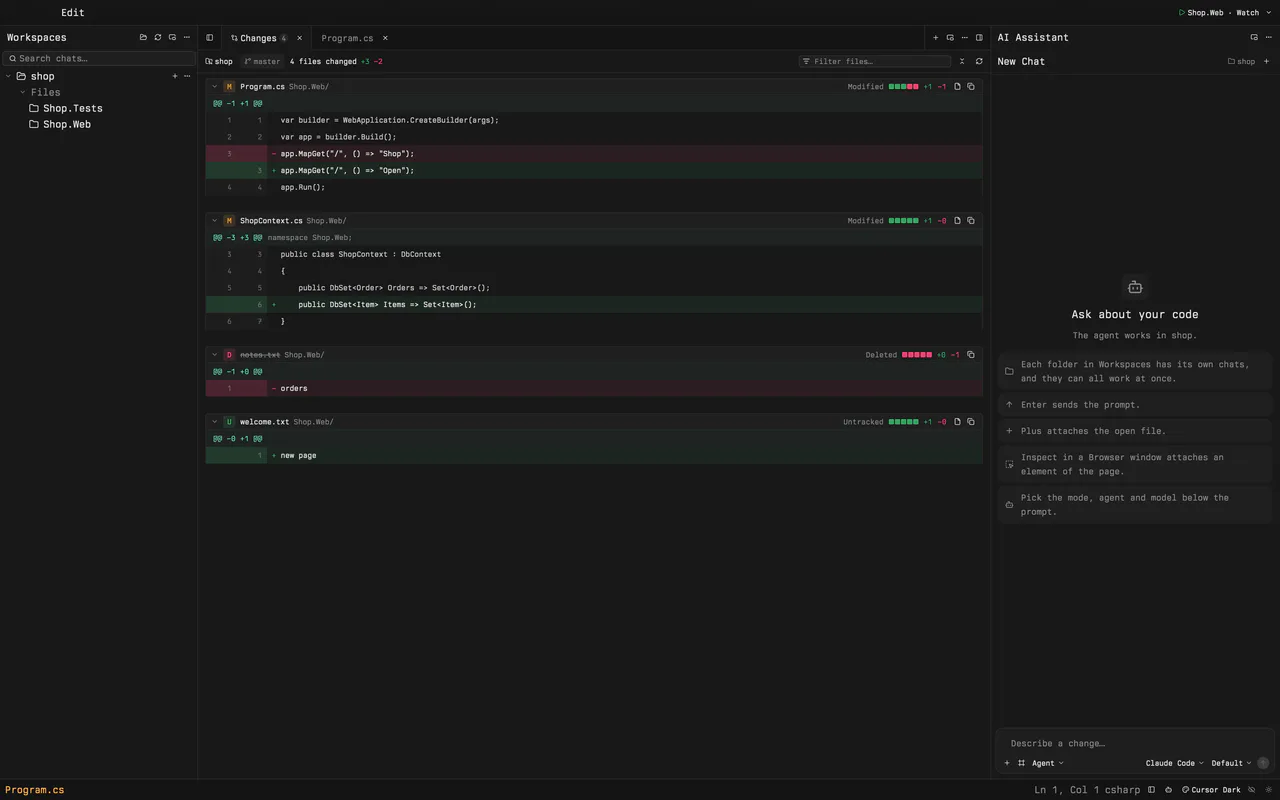Run the Shop.Web Watch configuration
Image resolution: width=1280 pixels, height=800 pixels.
pyautogui.click(x=1219, y=13)
